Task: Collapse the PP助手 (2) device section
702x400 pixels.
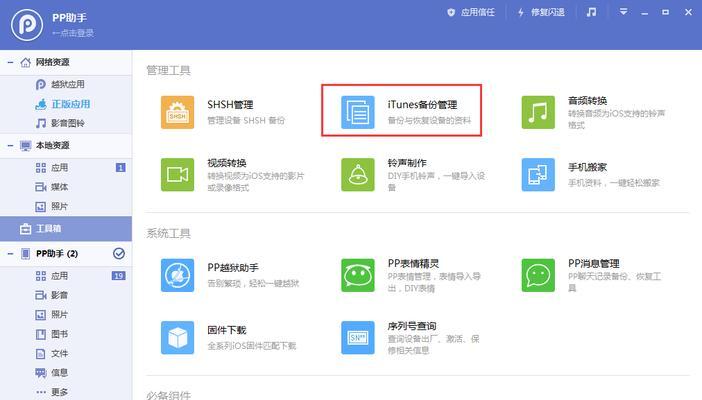Action: 10,254
